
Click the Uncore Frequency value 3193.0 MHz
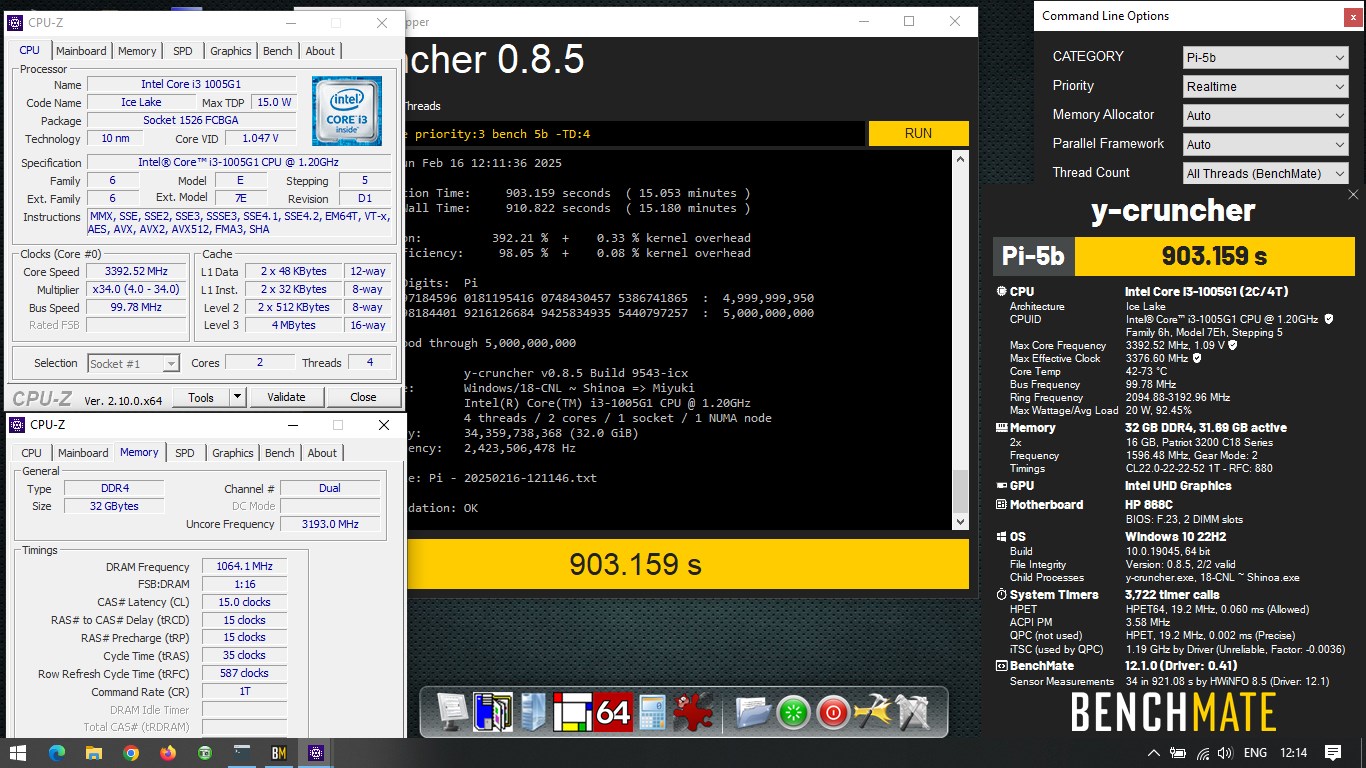pos(329,524)
